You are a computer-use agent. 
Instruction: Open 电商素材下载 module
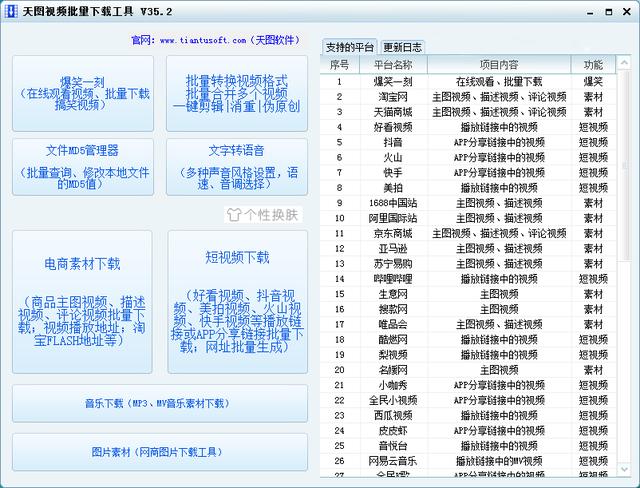click(82, 302)
